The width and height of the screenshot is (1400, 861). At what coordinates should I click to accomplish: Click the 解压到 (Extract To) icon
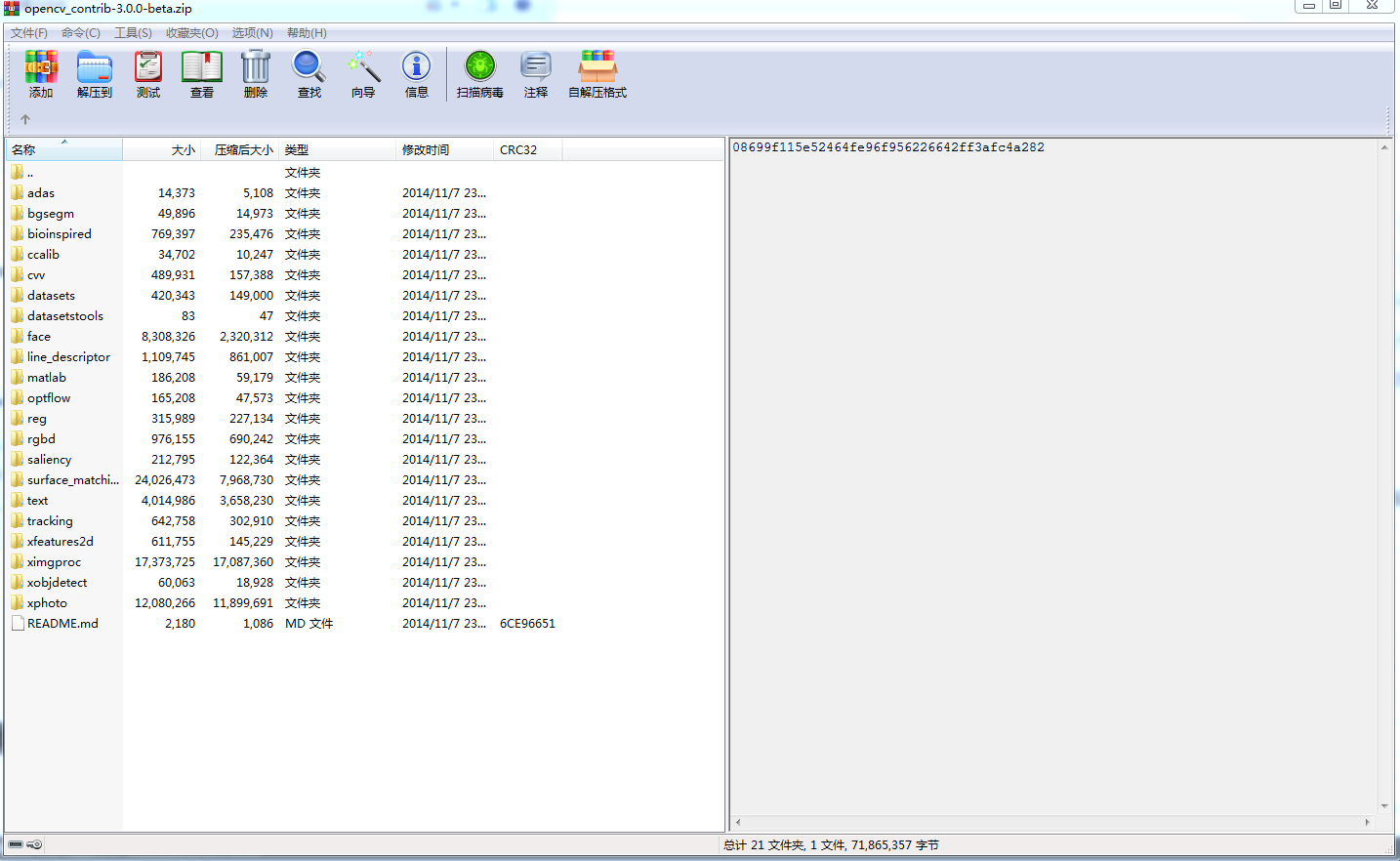click(x=95, y=66)
